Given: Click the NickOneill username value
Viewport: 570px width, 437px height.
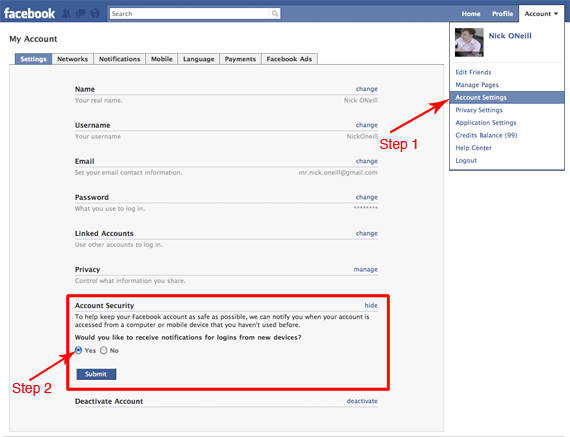Looking at the screenshot, I should point(362,136).
